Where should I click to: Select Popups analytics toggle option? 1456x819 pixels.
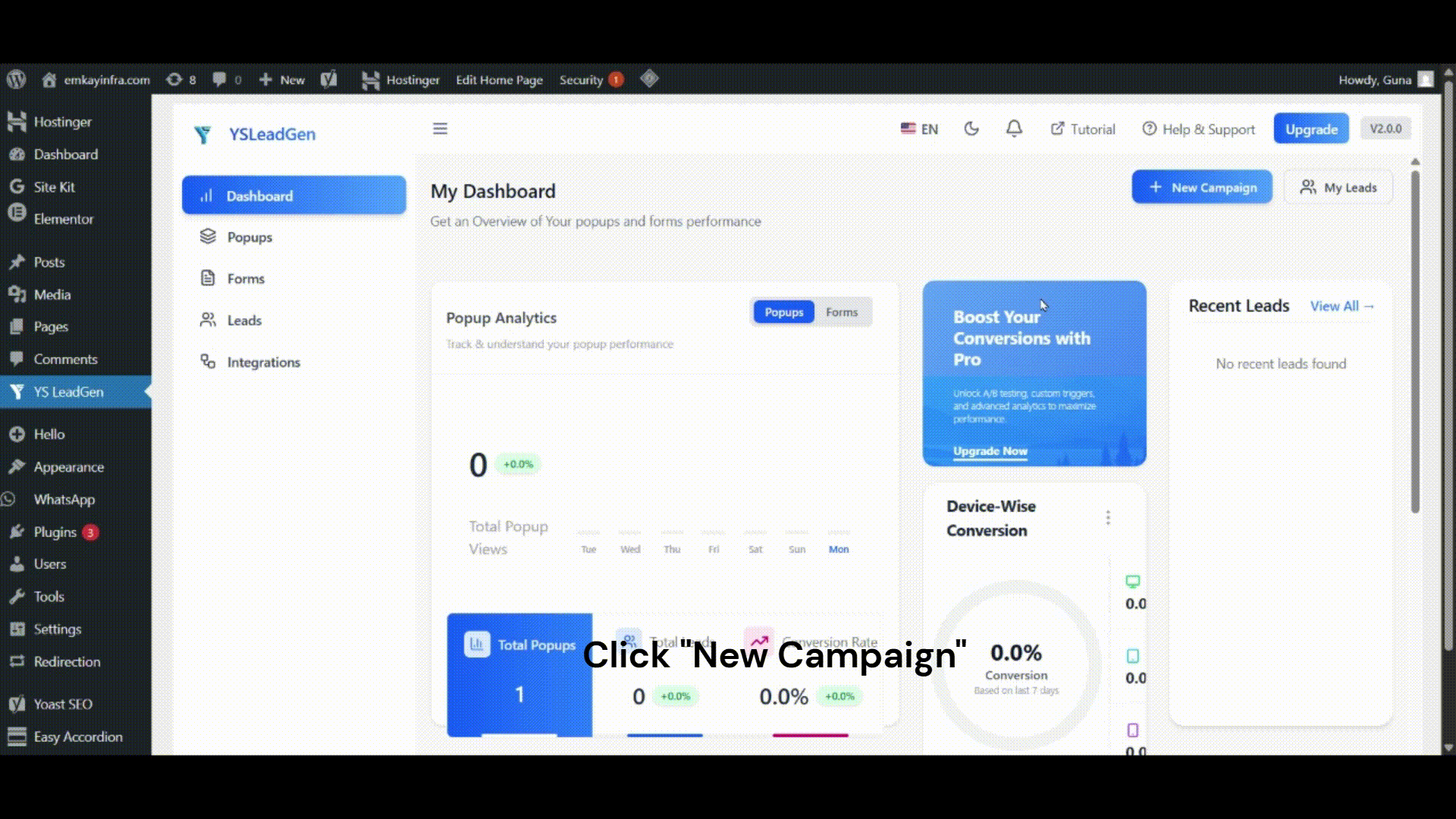783,312
